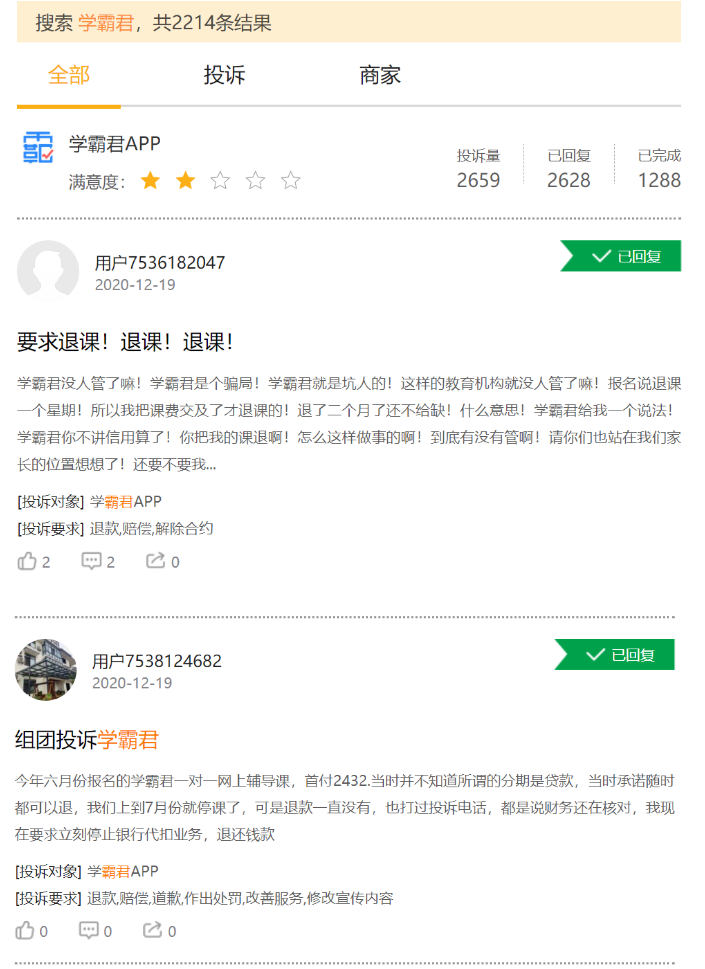Click 已回复 badge on 用户7538124682's complaint
Viewport: 705px width, 969px height.
[x=614, y=654]
